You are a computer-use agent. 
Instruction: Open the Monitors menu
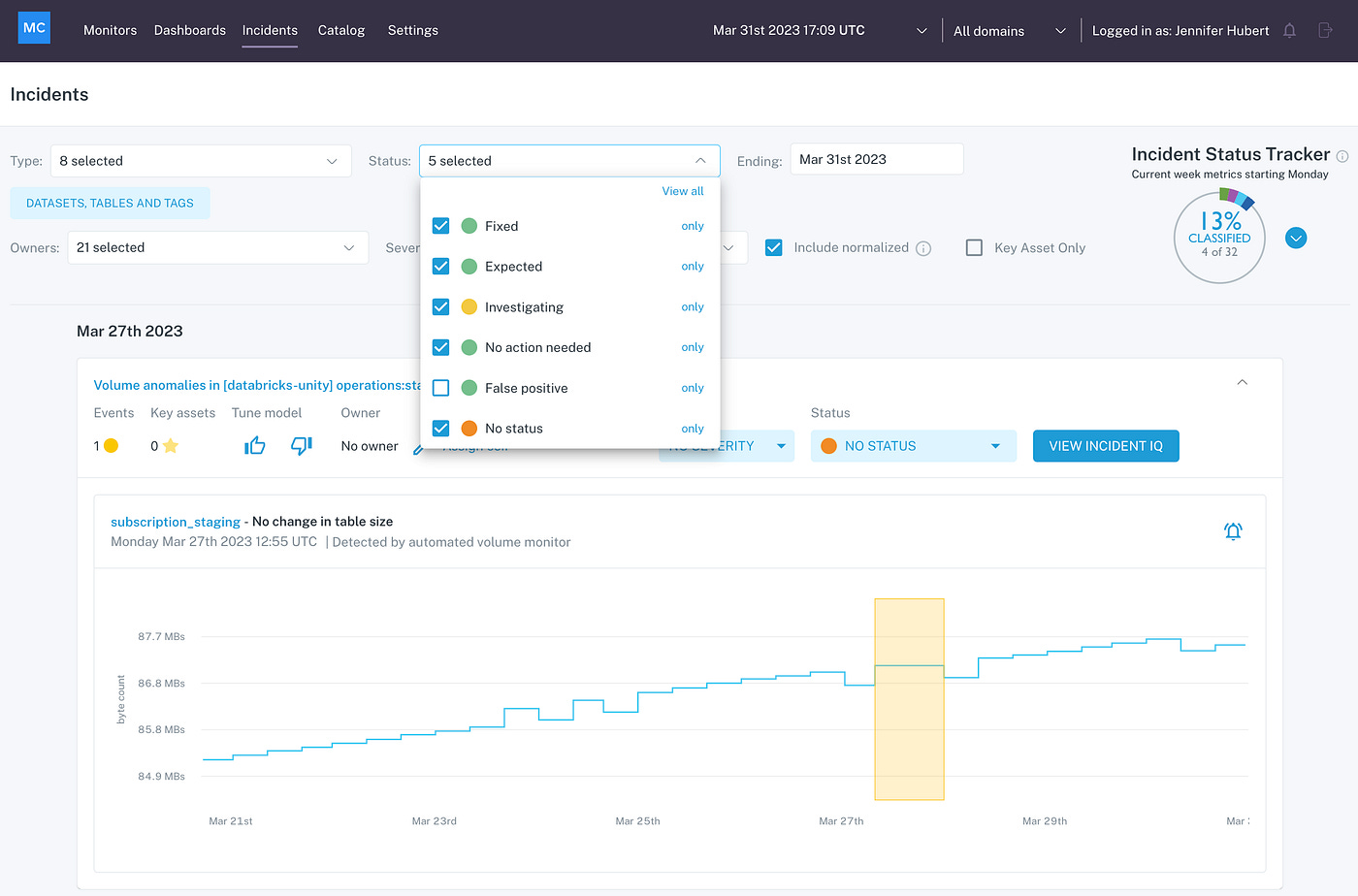[110, 30]
